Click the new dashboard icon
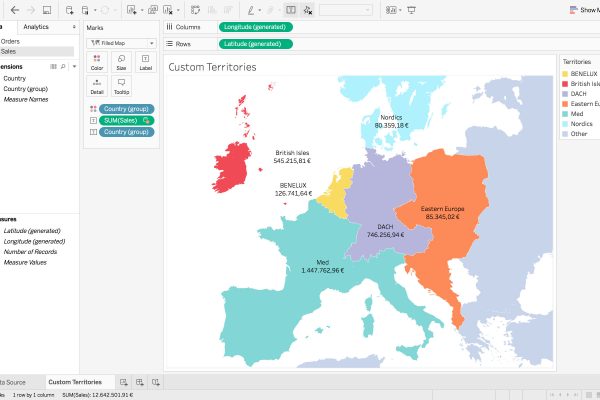 (141, 382)
